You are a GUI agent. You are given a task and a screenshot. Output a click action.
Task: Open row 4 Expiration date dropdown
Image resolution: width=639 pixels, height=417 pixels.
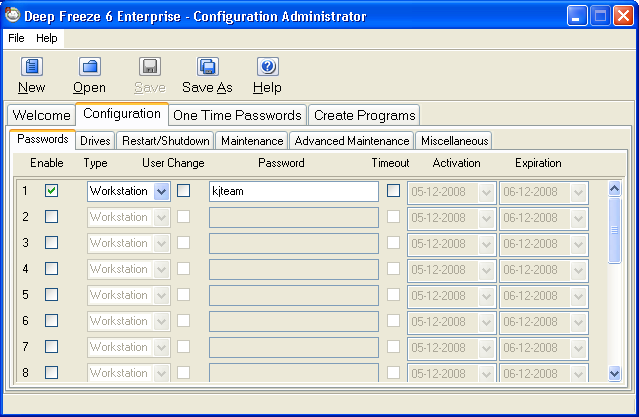click(578, 270)
